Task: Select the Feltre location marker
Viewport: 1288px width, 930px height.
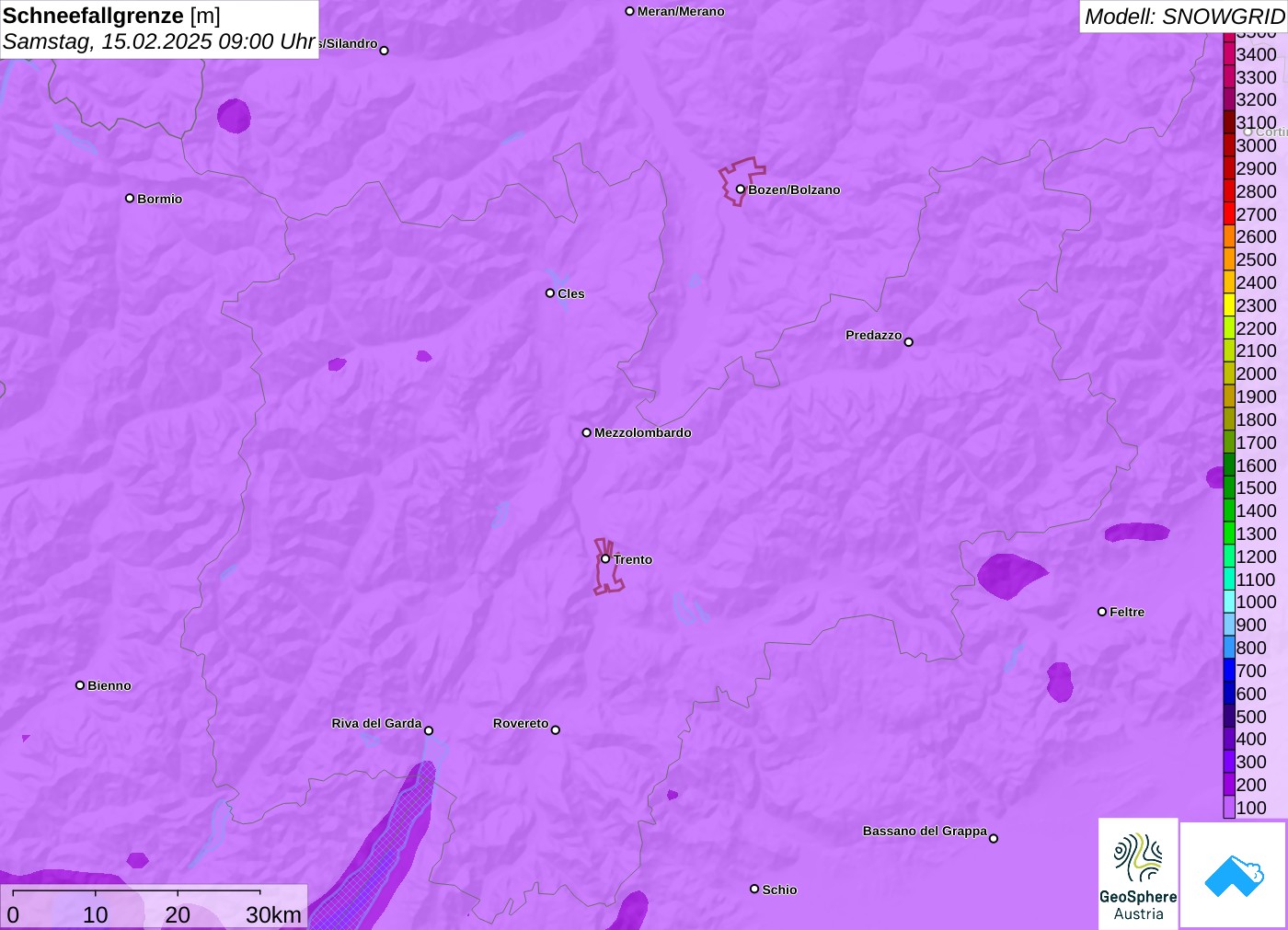Action: (x=1102, y=612)
